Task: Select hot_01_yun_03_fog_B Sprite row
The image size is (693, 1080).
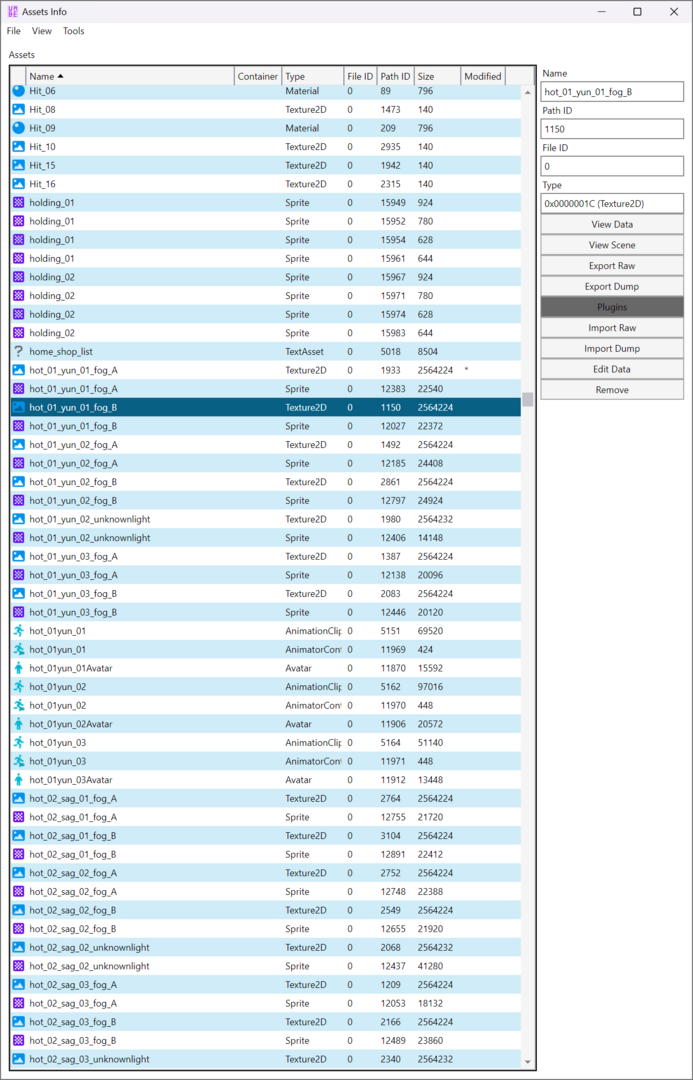Action: (266, 612)
